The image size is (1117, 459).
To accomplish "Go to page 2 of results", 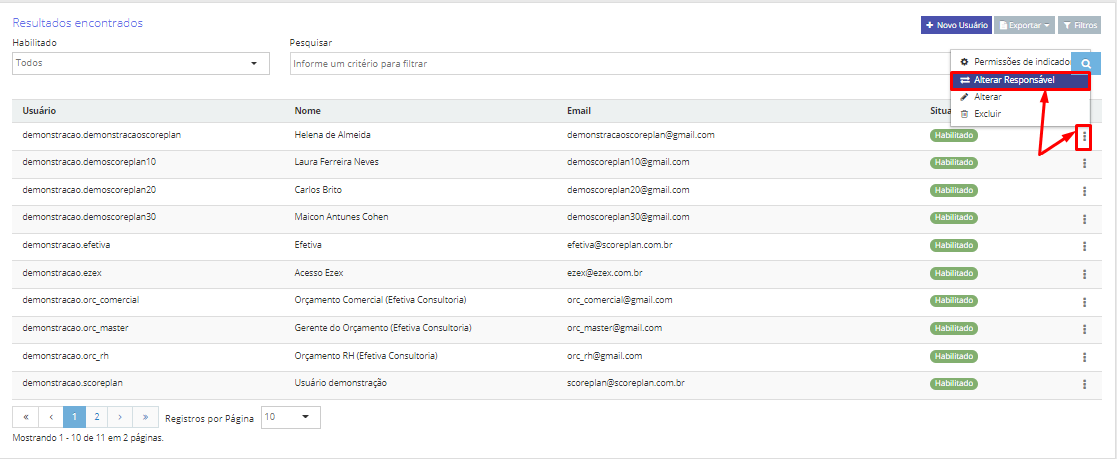I will (97, 417).
